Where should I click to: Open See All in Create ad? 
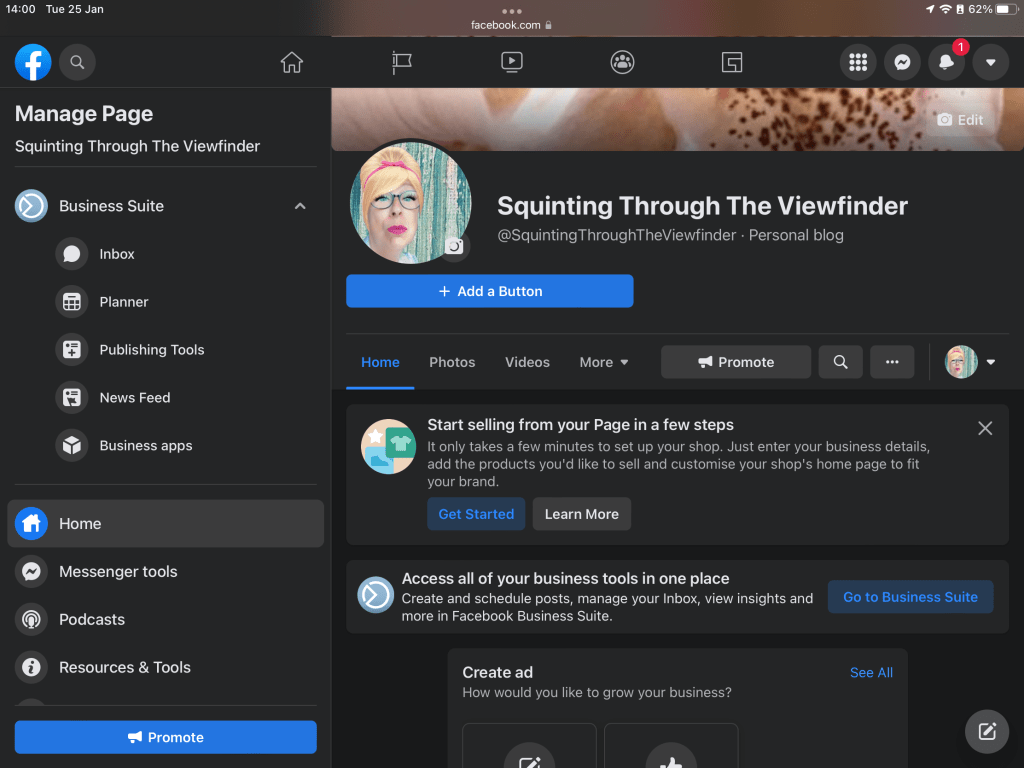point(871,673)
